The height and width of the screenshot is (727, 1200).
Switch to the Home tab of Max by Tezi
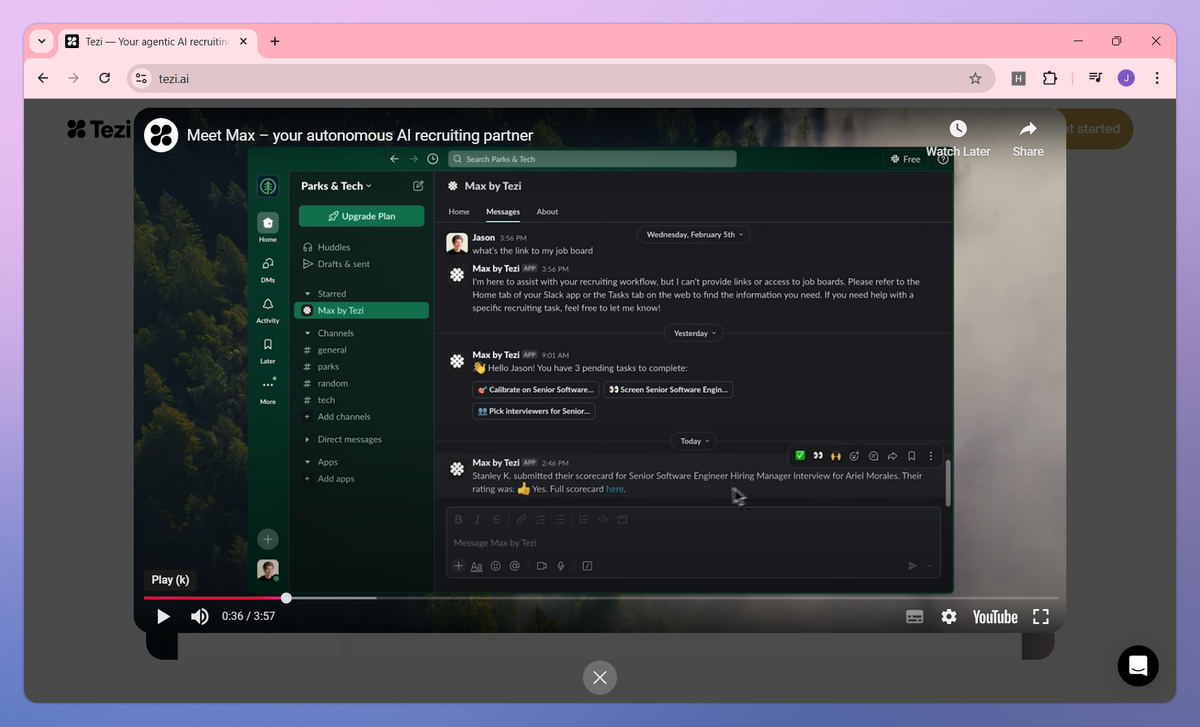coord(459,212)
